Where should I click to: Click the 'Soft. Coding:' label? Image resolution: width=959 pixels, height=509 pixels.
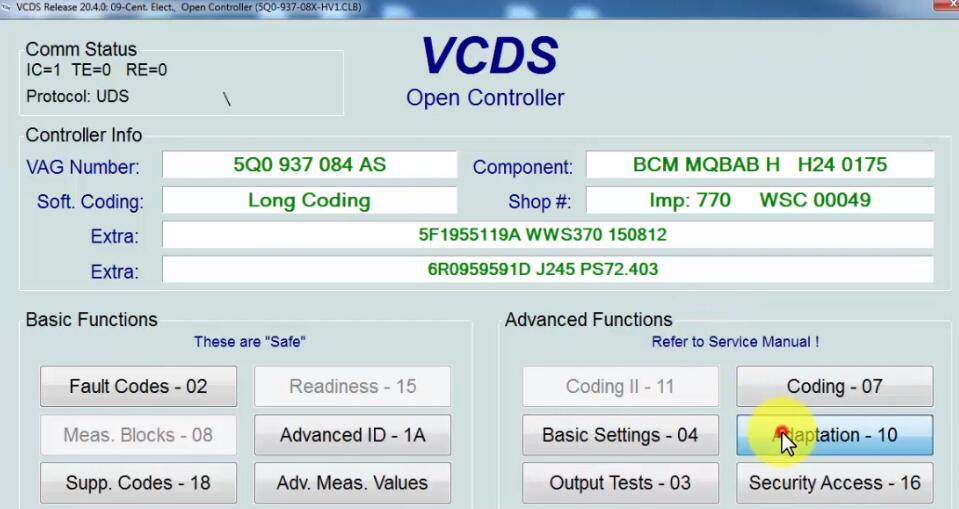(90, 202)
